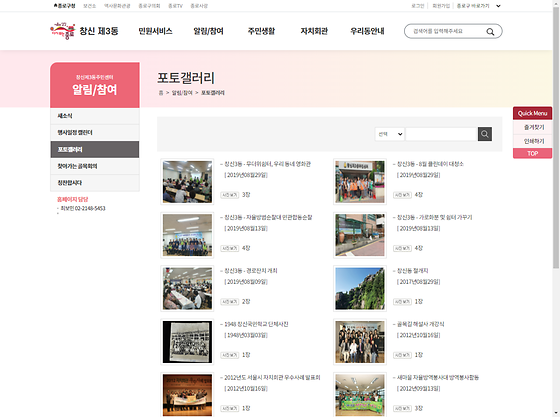Click the 종로사랑 top link

pyautogui.click(x=199, y=6)
